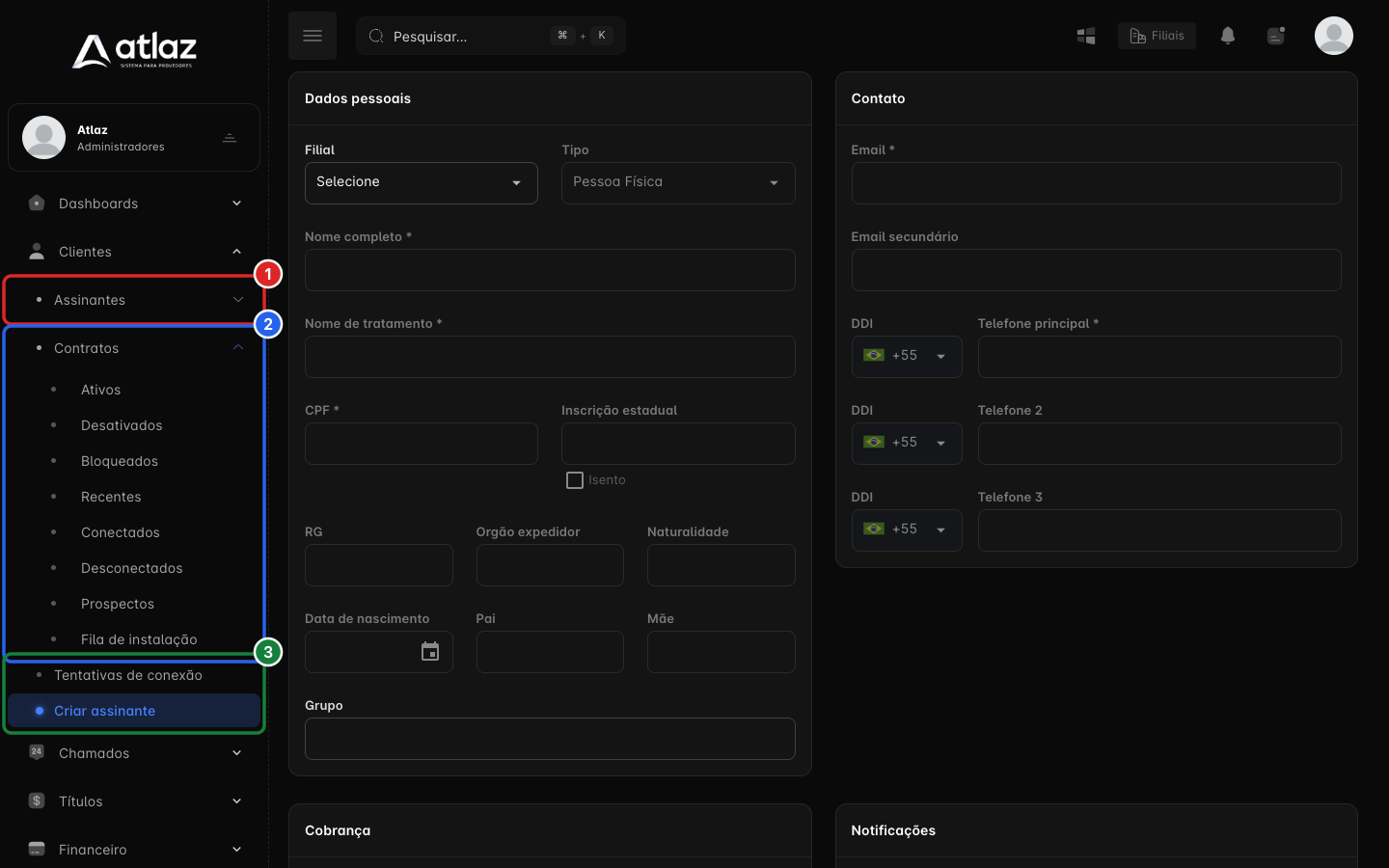Click the Títulos dollar icon
The image size is (1389, 868).
[37, 800]
